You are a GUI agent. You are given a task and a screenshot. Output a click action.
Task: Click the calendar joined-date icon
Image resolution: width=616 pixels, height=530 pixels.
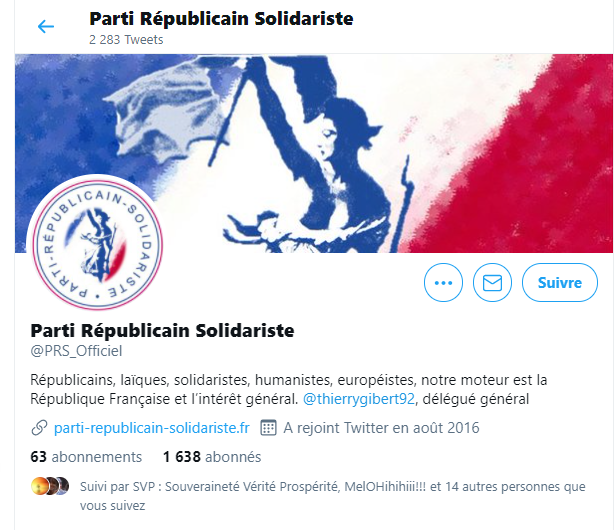pyautogui.click(x=269, y=428)
